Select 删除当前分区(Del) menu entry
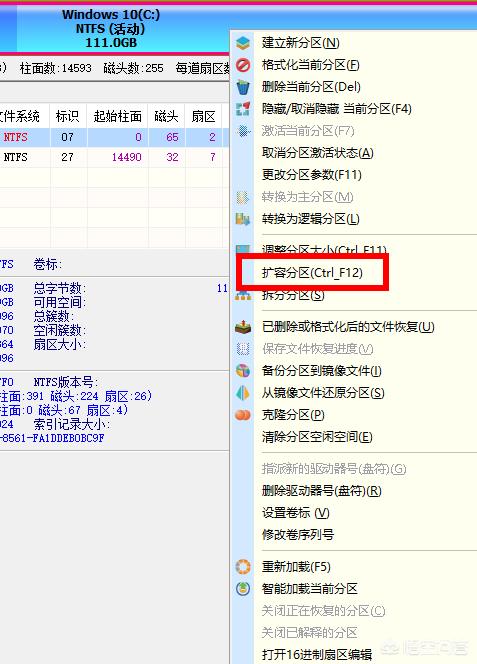This screenshot has height=664, width=477. (x=311, y=87)
